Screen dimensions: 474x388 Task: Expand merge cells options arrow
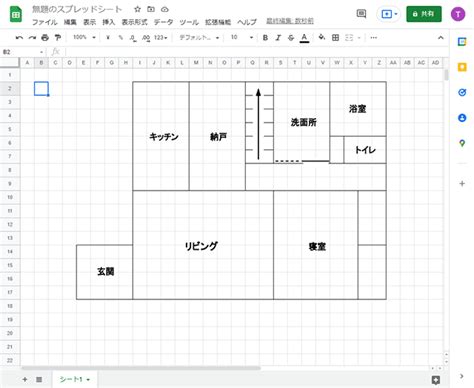point(359,38)
